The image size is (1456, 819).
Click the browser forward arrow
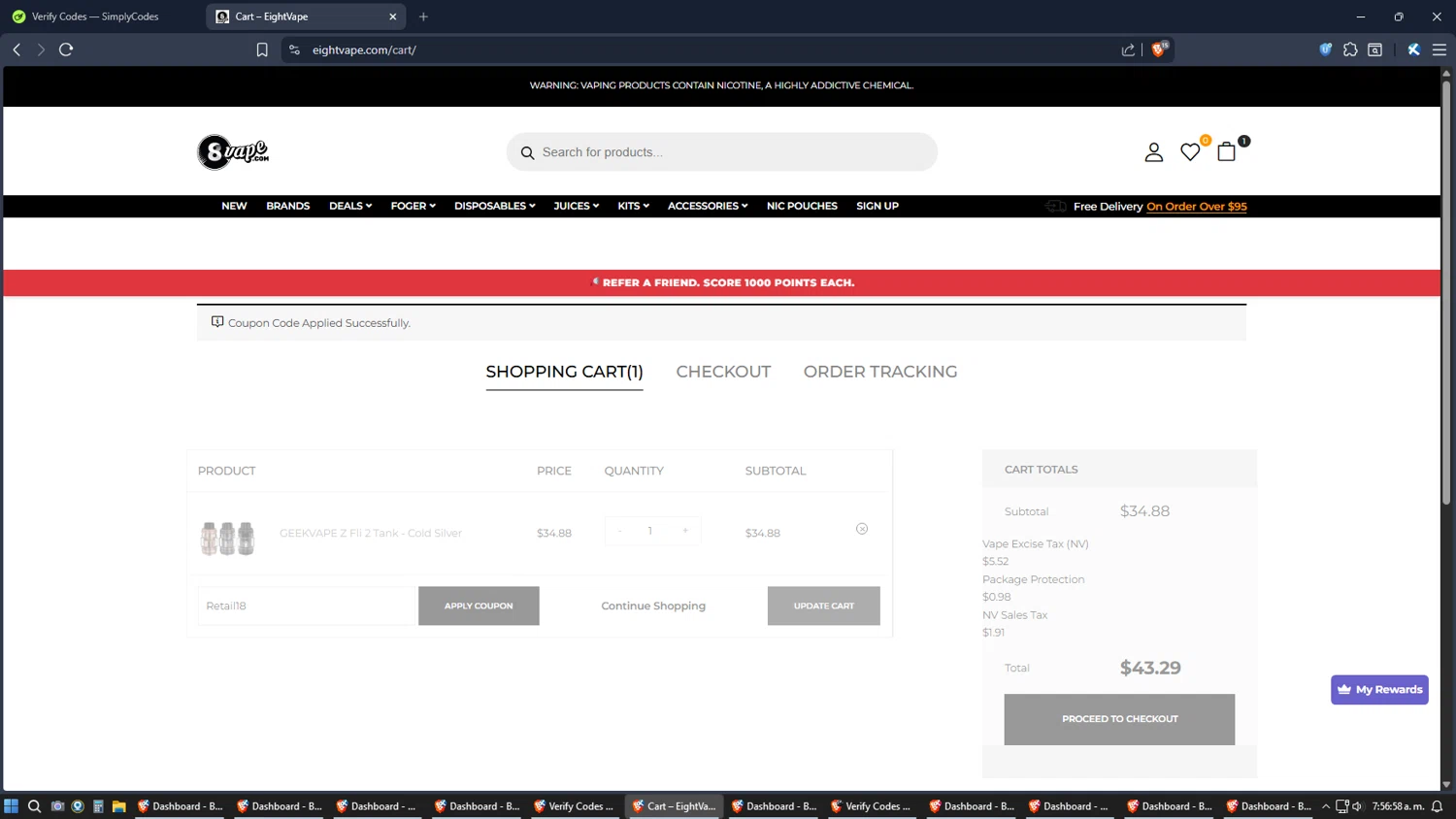41,49
